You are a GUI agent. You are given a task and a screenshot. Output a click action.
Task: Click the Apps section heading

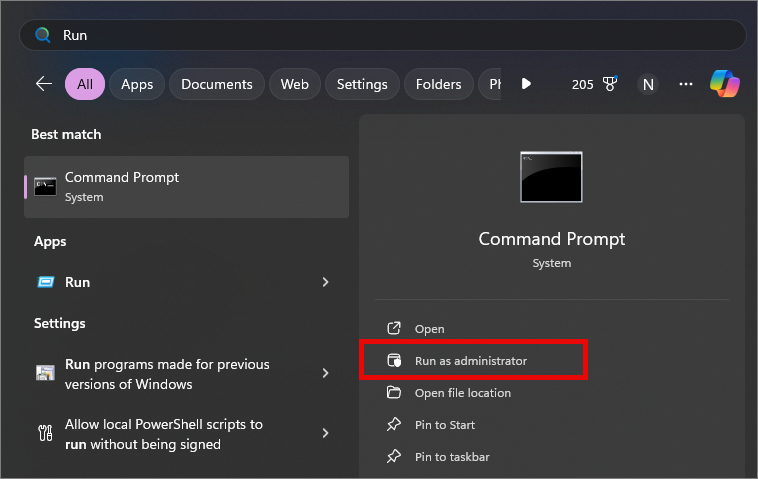click(50, 242)
